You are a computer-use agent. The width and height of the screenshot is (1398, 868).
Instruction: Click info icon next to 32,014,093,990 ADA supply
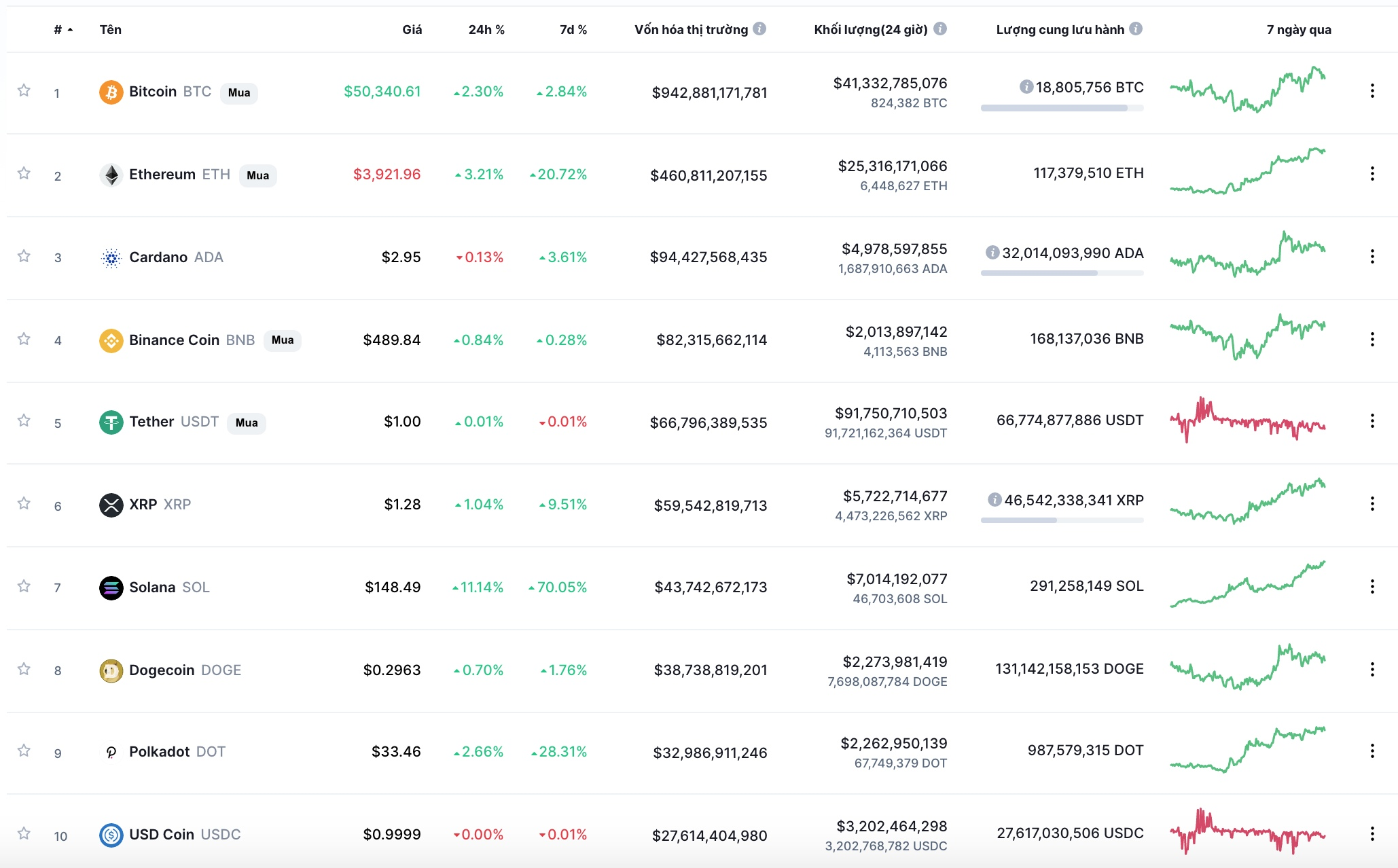point(992,253)
